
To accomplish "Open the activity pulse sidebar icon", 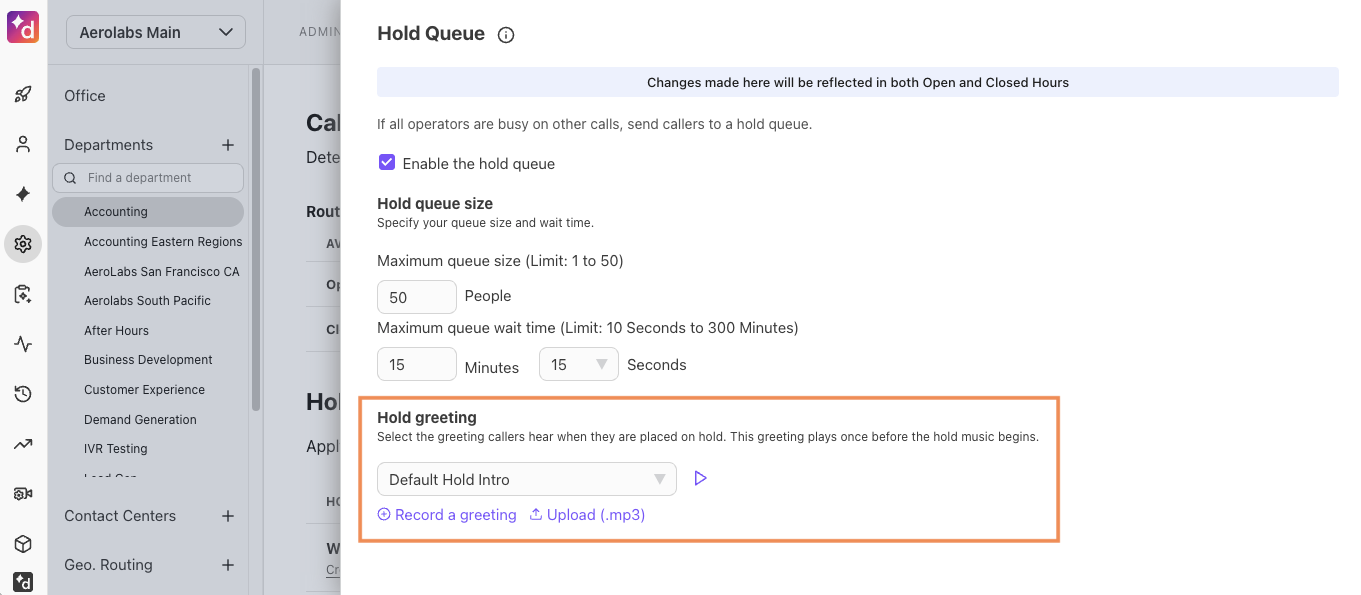I will pyautogui.click(x=23, y=345).
